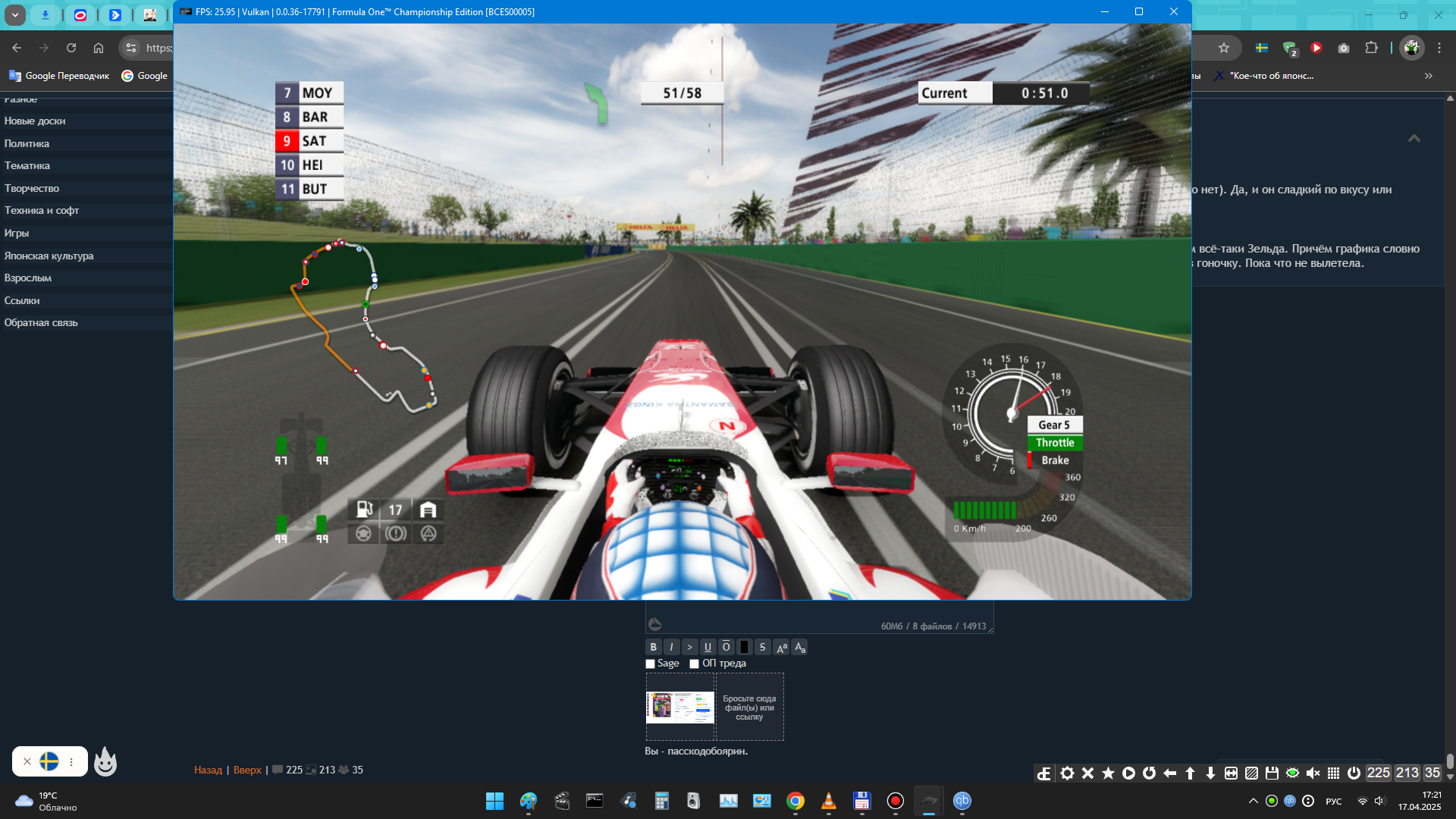The height and width of the screenshot is (819, 1456).
Task: Click the file drop zone 'Бросьте сюда файл(ы)'
Action: click(x=749, y=707)
